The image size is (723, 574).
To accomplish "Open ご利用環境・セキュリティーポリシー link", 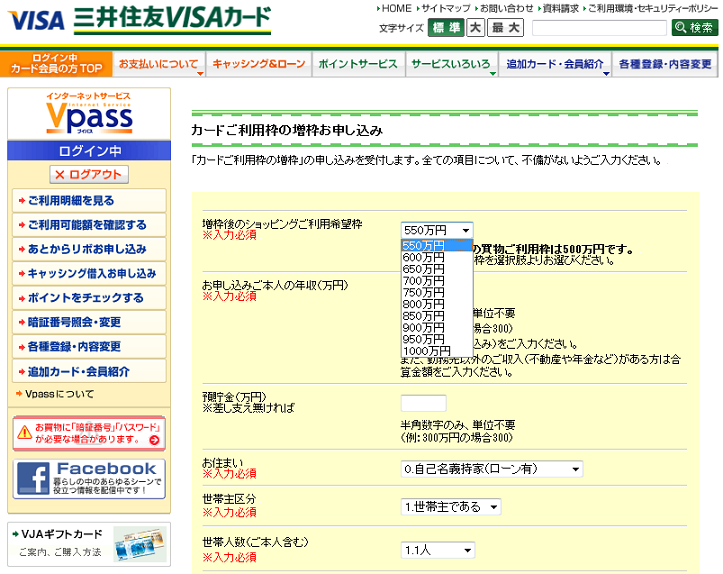I will (652, 8).
